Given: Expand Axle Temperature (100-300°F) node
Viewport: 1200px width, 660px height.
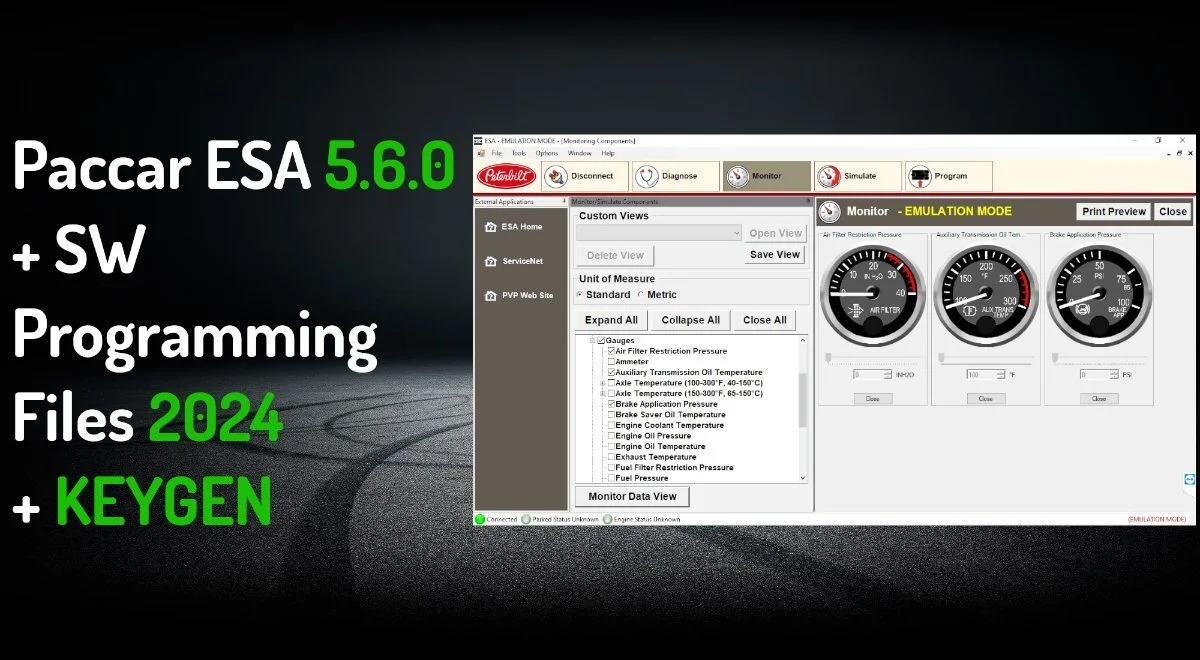Looking at the screenshot, I should [602, 383].
